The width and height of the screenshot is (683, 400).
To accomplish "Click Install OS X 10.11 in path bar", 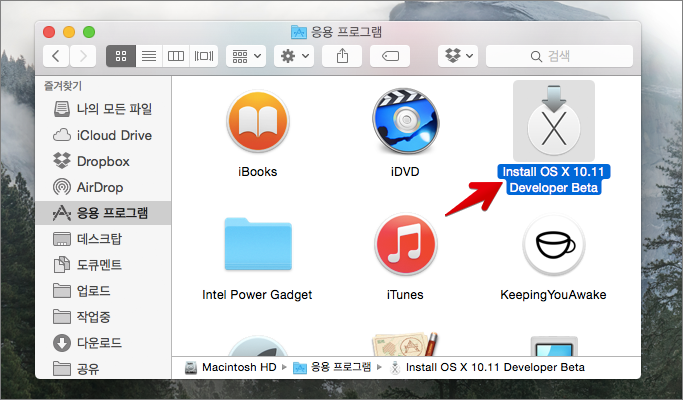I will pyautogui.click(x=487, y=367).
